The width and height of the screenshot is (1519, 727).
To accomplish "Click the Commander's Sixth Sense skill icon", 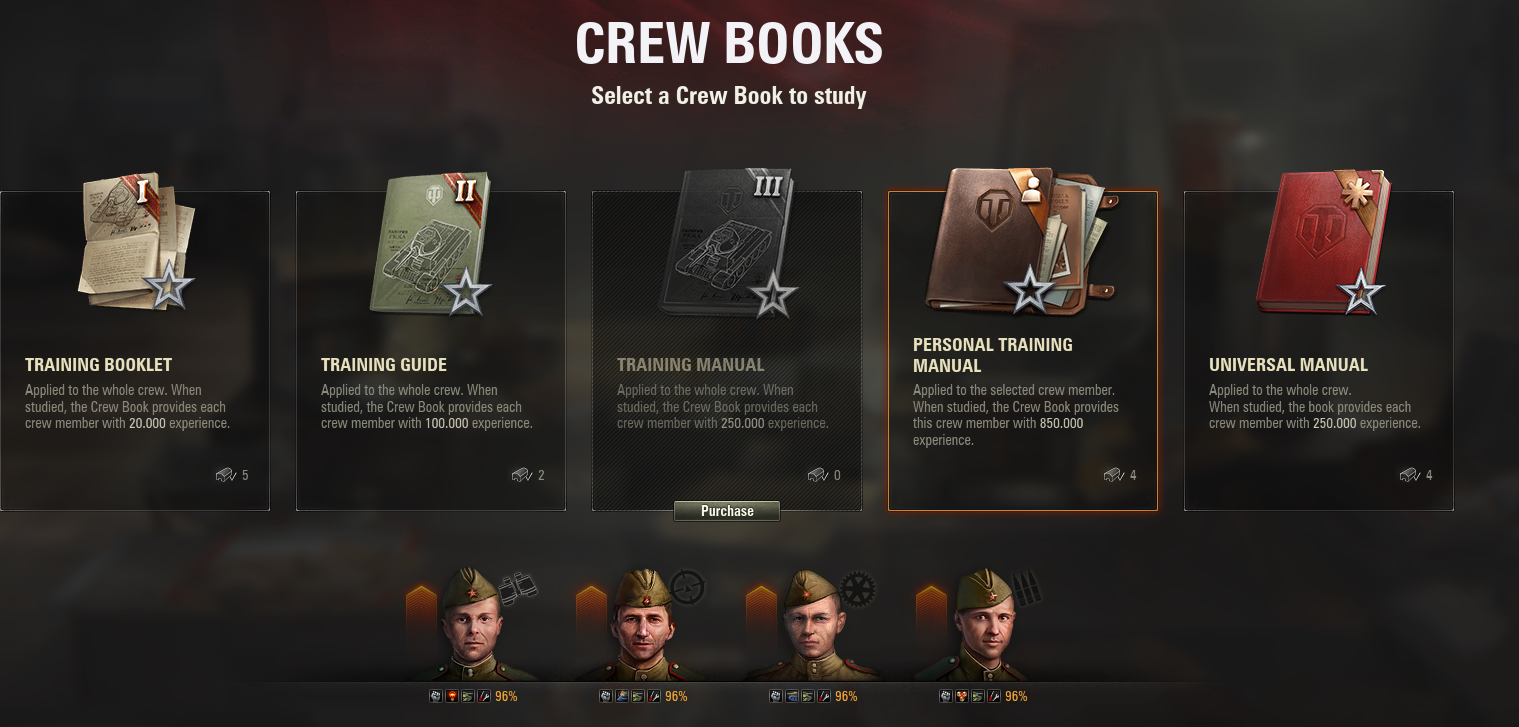I will click(452, 696).
